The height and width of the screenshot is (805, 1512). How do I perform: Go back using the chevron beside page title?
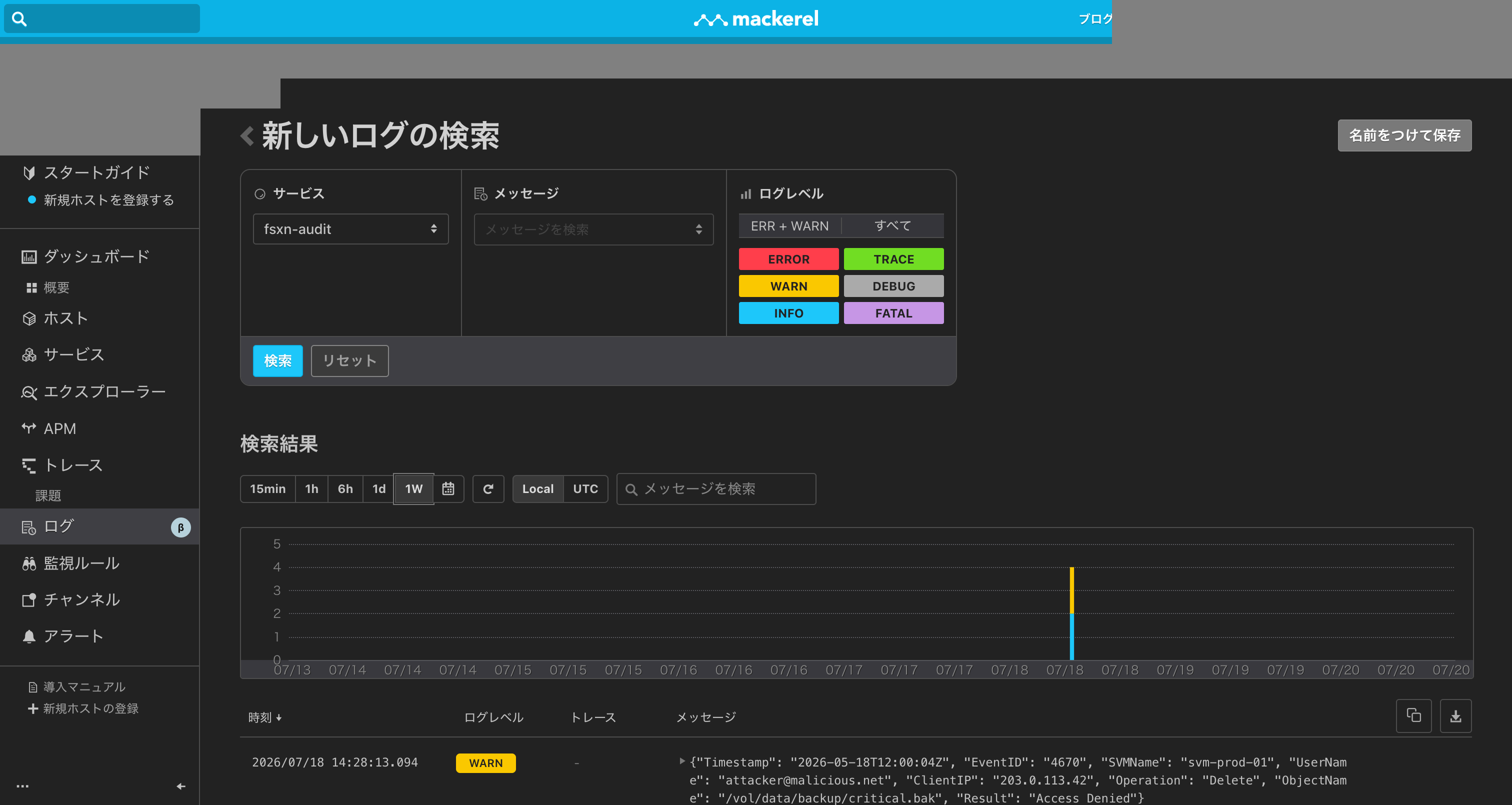[247, 136]
